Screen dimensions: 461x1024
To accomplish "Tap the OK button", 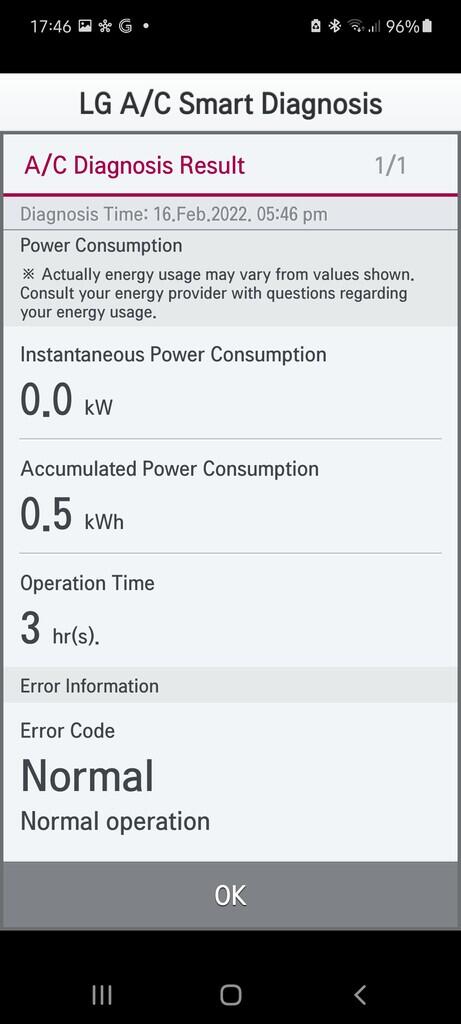I will (x=230, y=895).
